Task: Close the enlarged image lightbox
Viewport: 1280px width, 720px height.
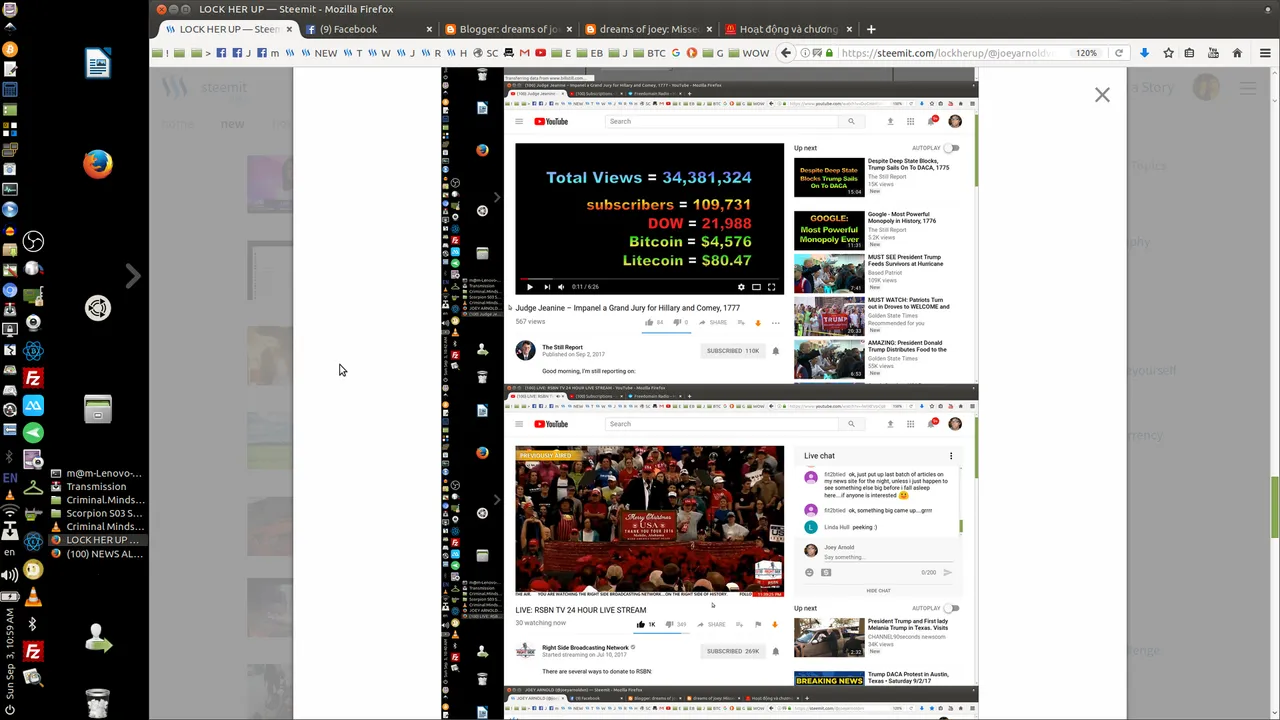Action: 1102,95
